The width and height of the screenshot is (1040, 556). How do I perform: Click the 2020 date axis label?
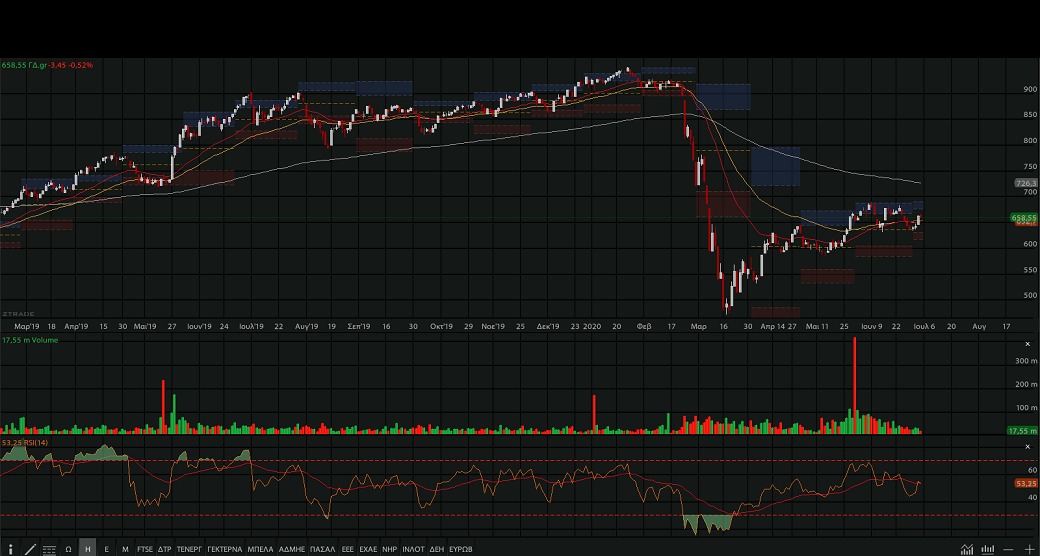pos(592,326)
